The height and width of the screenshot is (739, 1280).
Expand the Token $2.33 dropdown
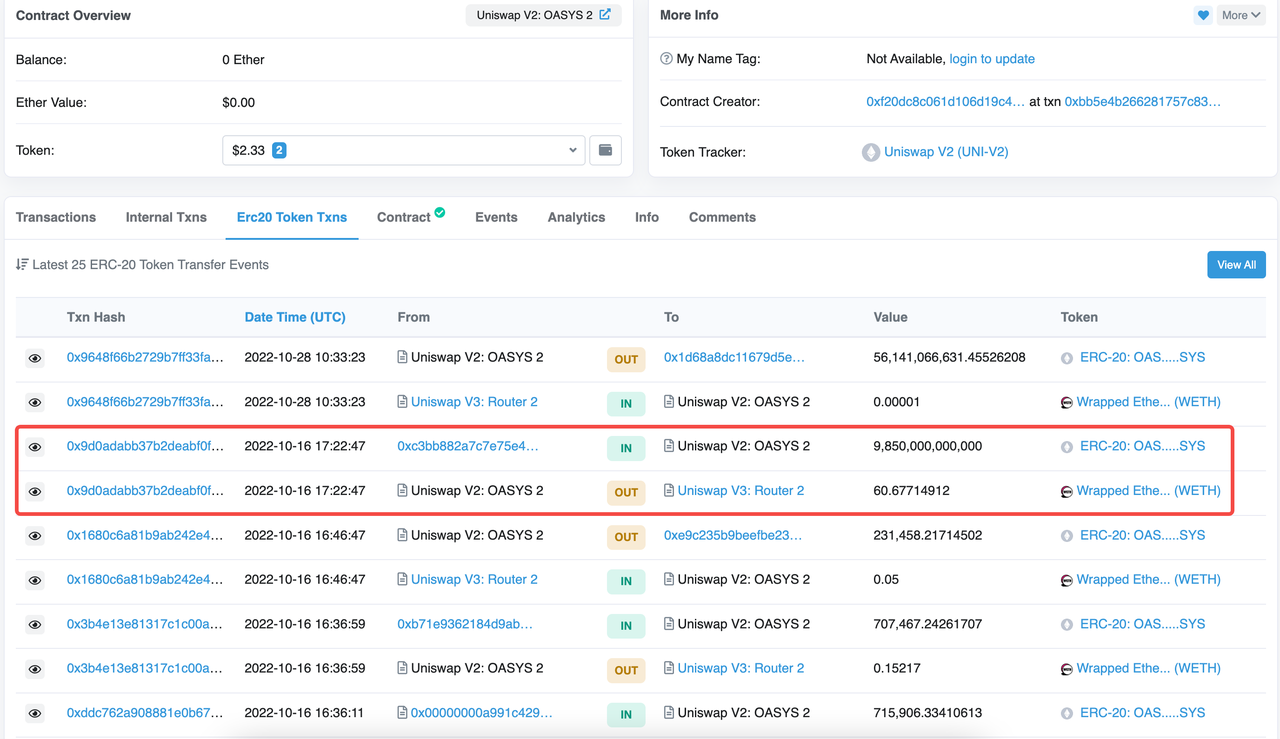[403, 150]
